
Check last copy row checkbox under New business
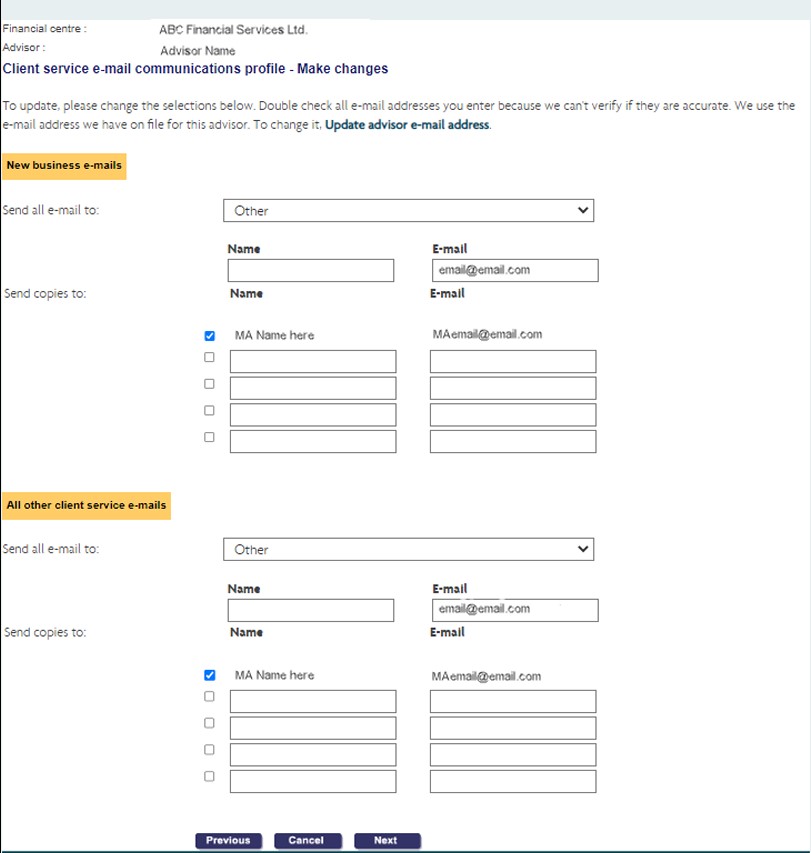[x=209, y=437]
